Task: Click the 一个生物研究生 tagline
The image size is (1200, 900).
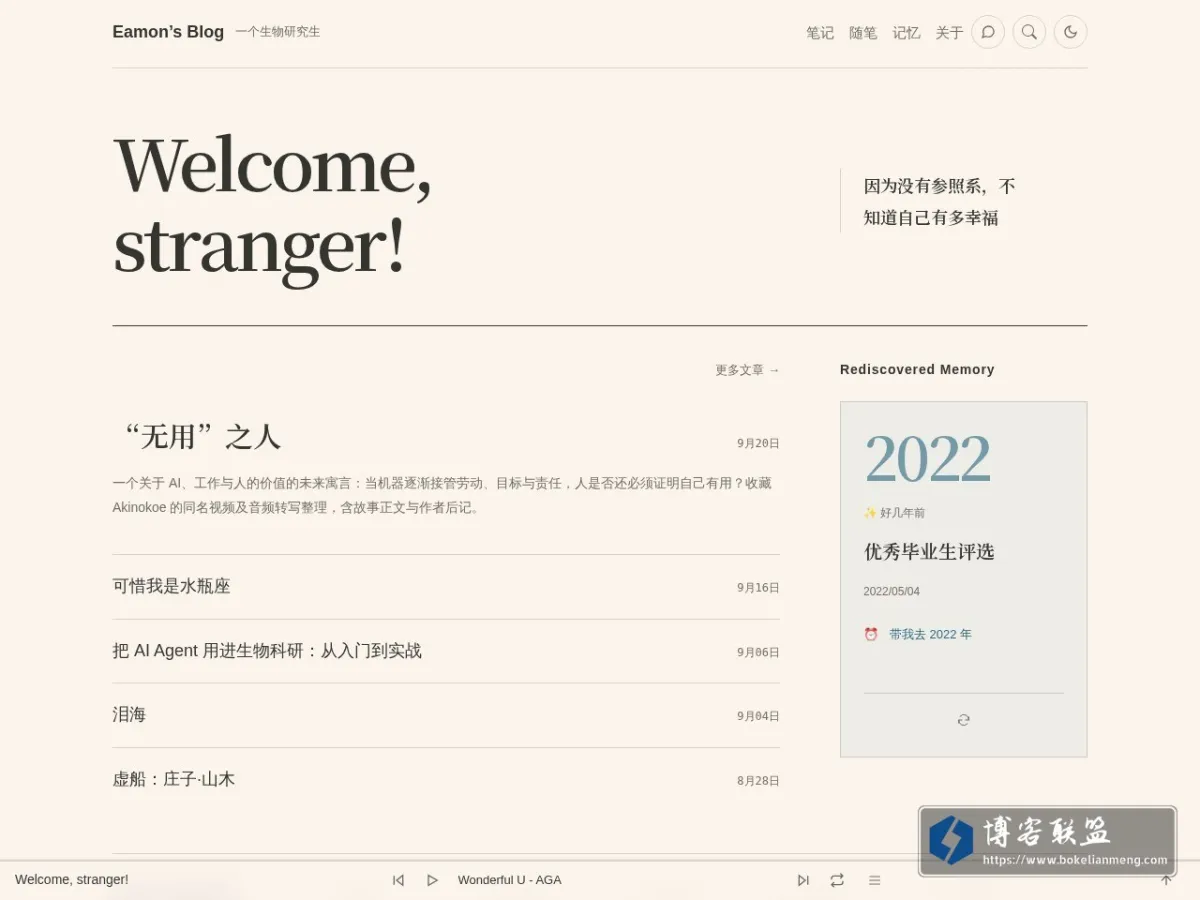Action: [278, 32]
